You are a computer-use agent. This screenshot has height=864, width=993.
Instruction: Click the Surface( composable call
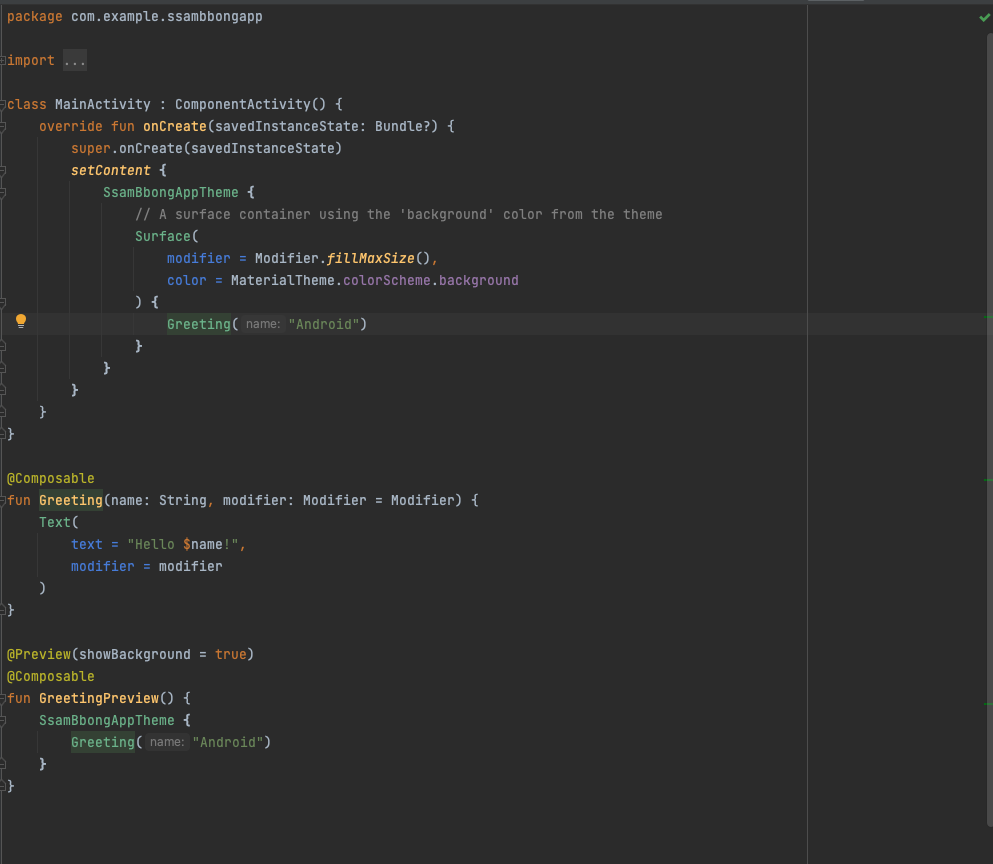point(167,236)
